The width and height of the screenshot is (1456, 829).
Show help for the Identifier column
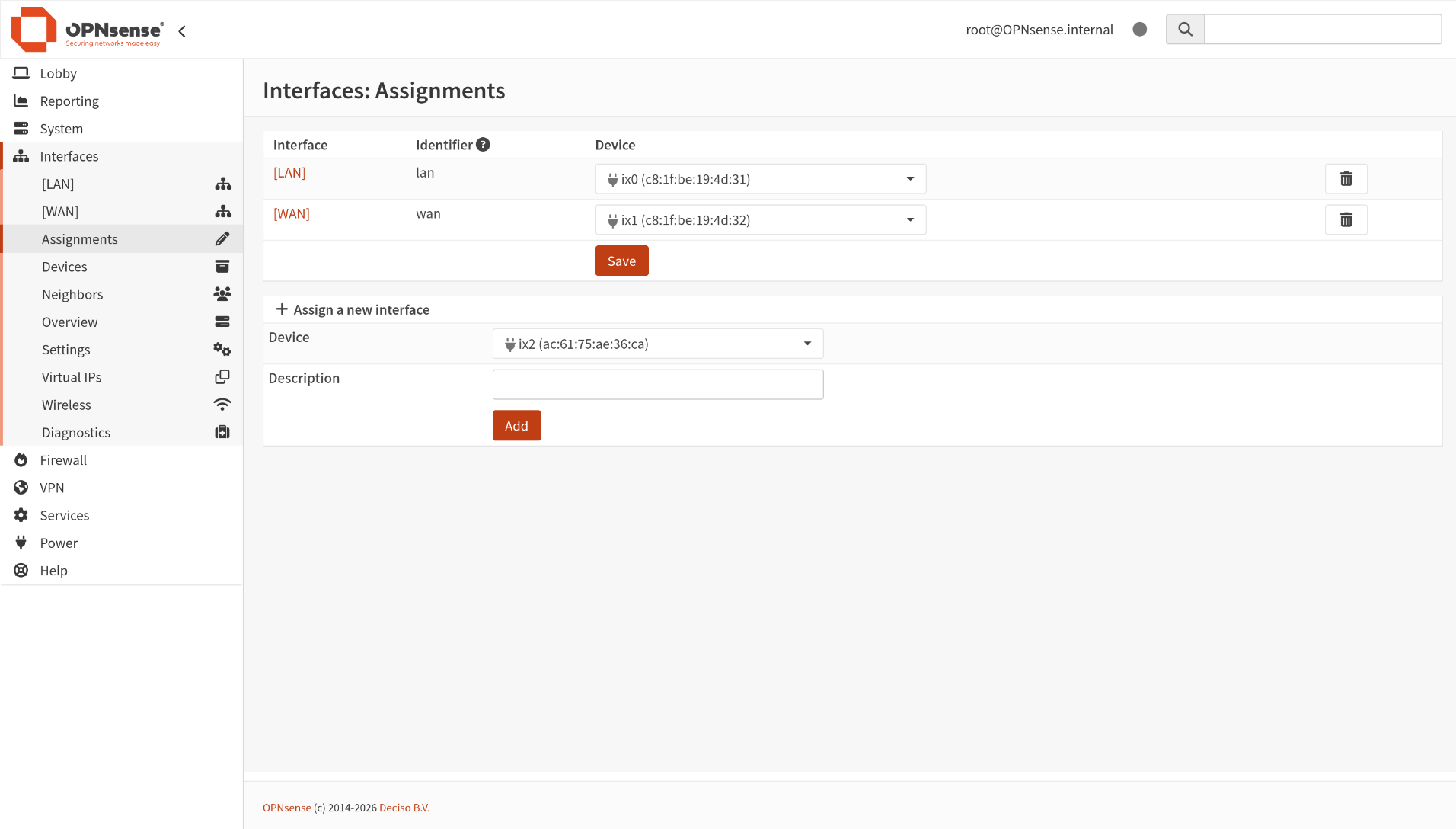click(x=483, y=145)
